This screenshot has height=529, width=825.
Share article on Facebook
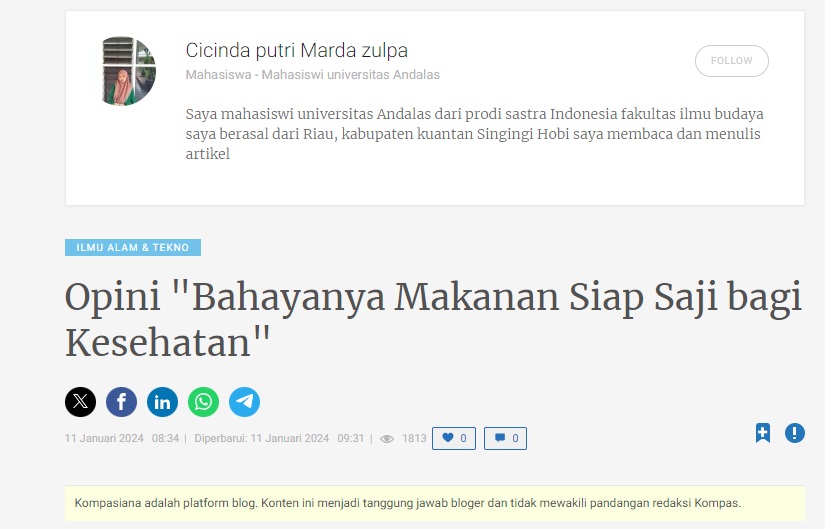pos(122,402)
